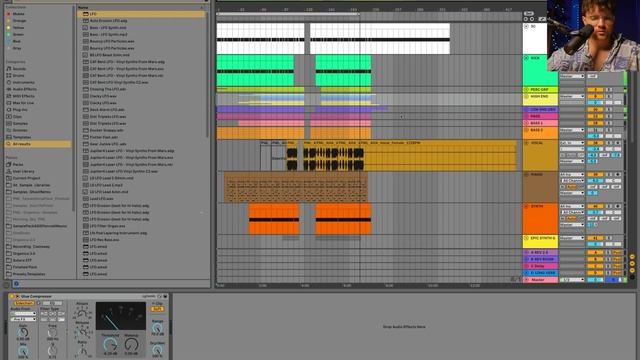Select LFO Res Bass file in results

(104, 240)
